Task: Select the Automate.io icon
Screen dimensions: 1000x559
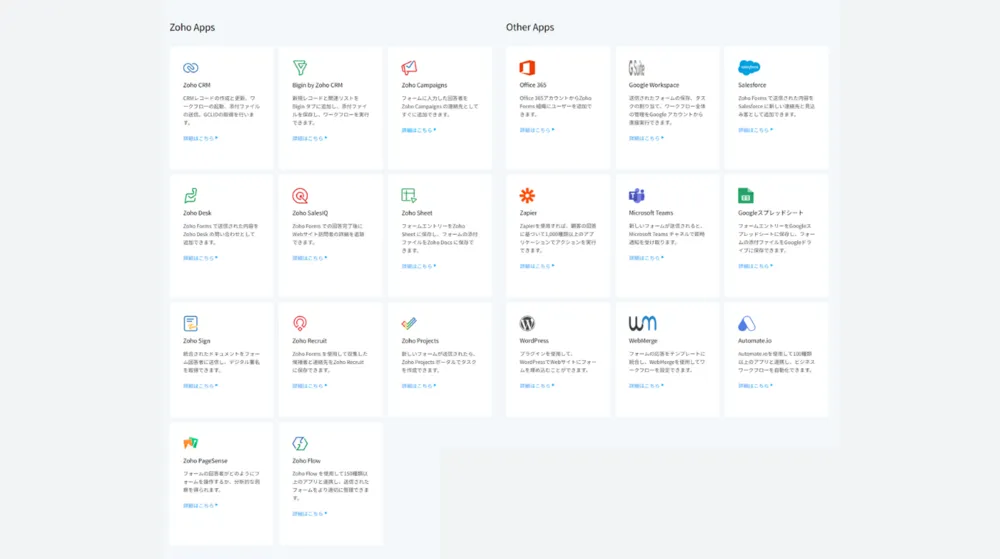Action: (x=747, y=323)
